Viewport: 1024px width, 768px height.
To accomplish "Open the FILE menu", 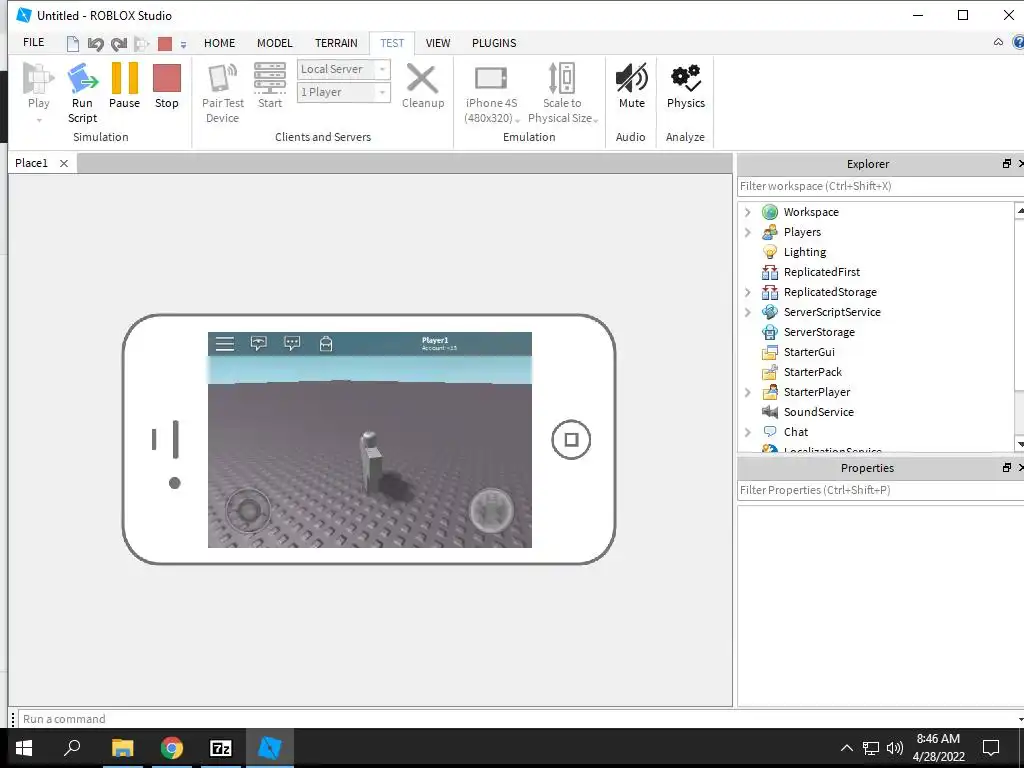I will 34,42.
